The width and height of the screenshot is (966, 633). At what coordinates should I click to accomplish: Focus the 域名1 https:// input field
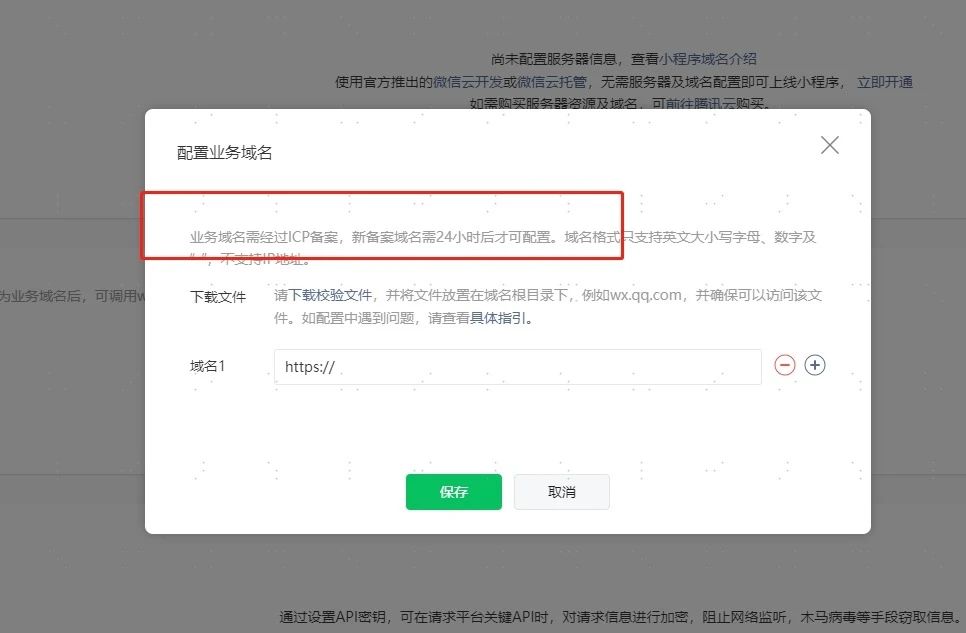click(518, 367)
